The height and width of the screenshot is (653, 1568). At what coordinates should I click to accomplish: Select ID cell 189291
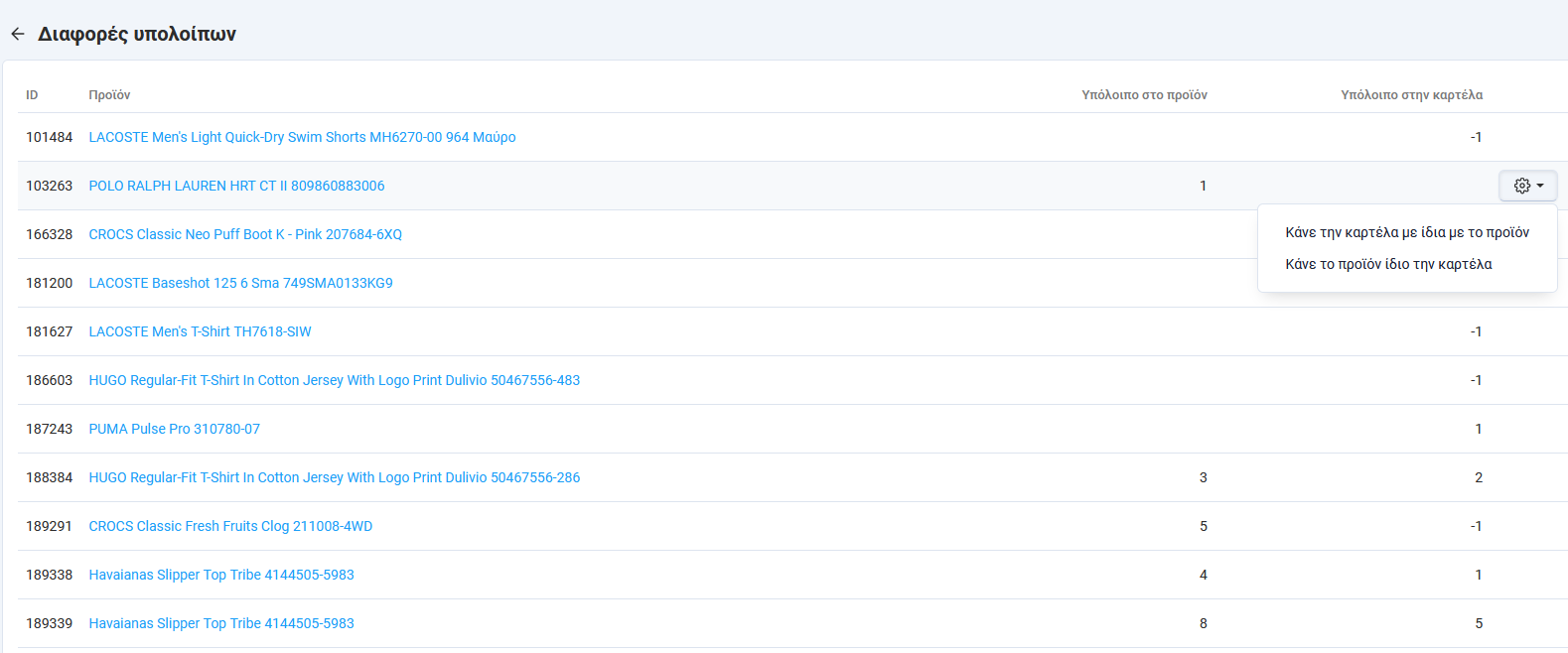[49, 526]
